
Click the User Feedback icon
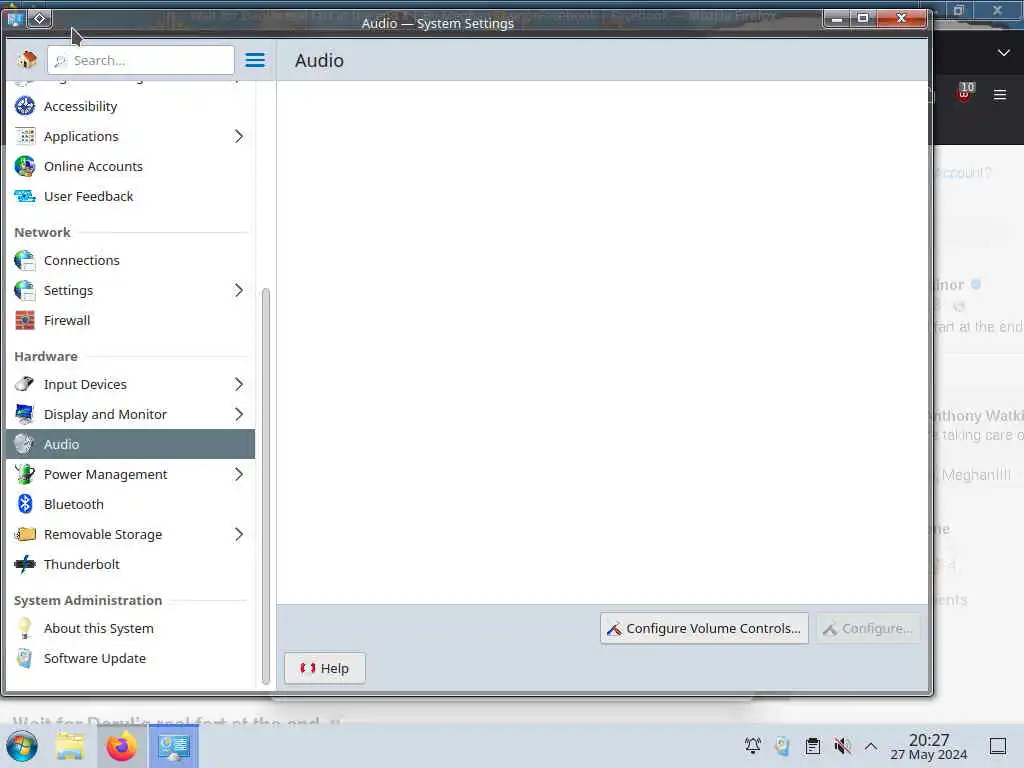[x=25, y=196]
